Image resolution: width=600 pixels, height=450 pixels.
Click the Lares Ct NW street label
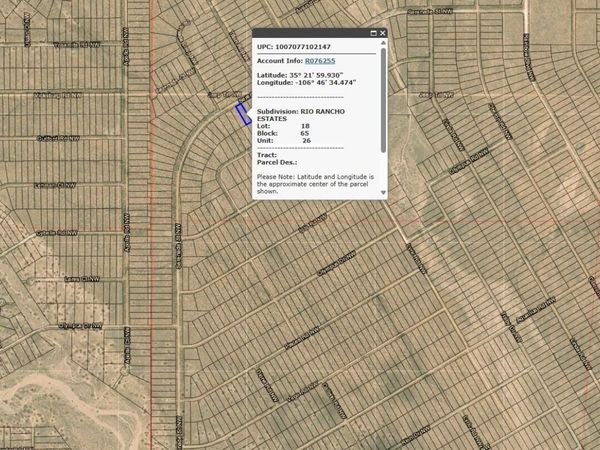click(x=82, y=279)
